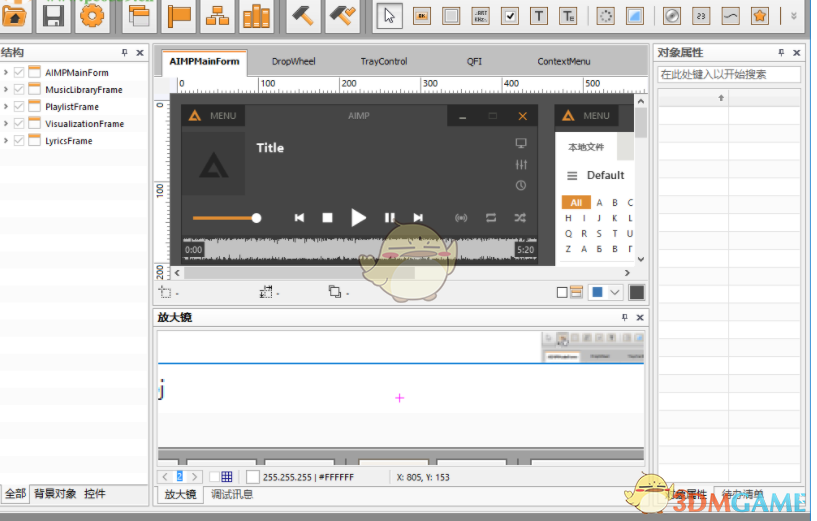Switch to the DropWheel tab
The height and width of the screenshot is (521, 817).
(293, 61)
